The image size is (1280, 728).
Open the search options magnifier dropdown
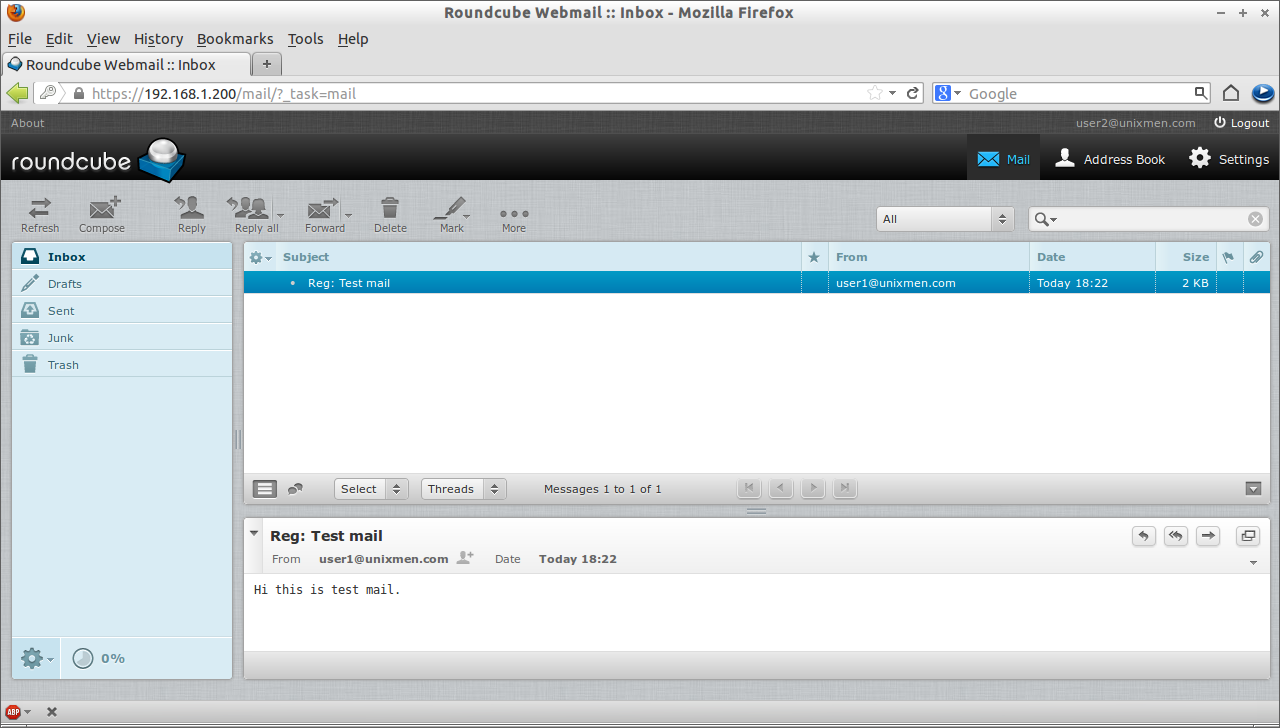(x=1046, y=219)
